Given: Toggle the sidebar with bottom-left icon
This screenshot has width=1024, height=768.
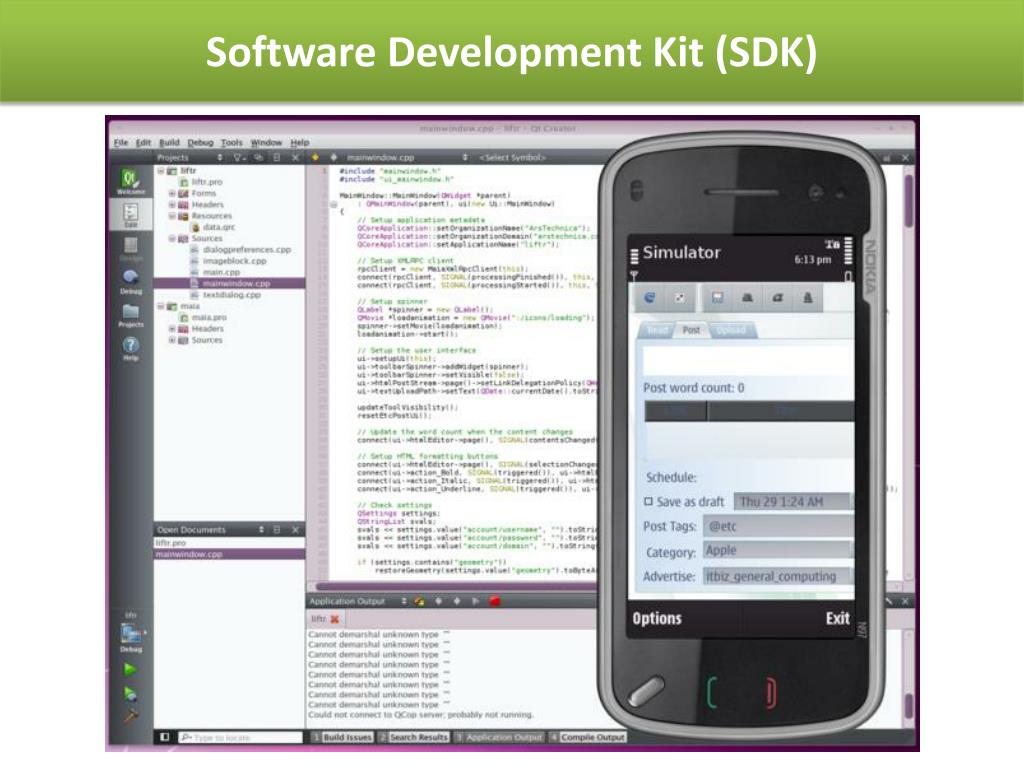Looking at the screenshot, I should tap(165, 737).
